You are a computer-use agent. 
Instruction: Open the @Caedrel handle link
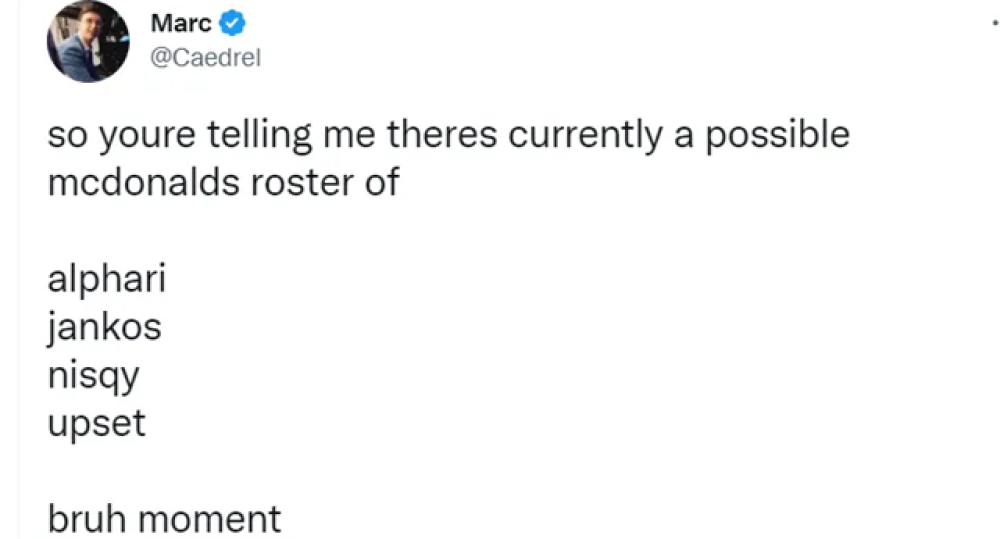coord(205,58)
